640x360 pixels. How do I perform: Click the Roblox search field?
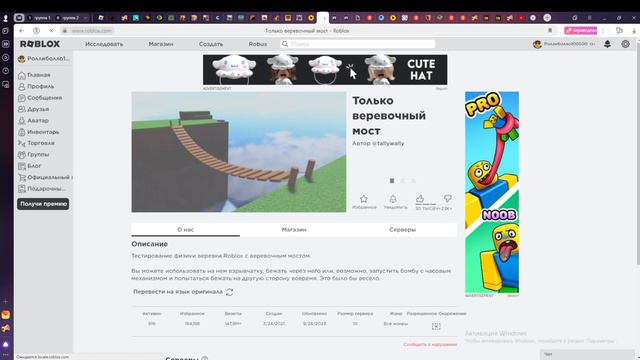pos(358,44)
